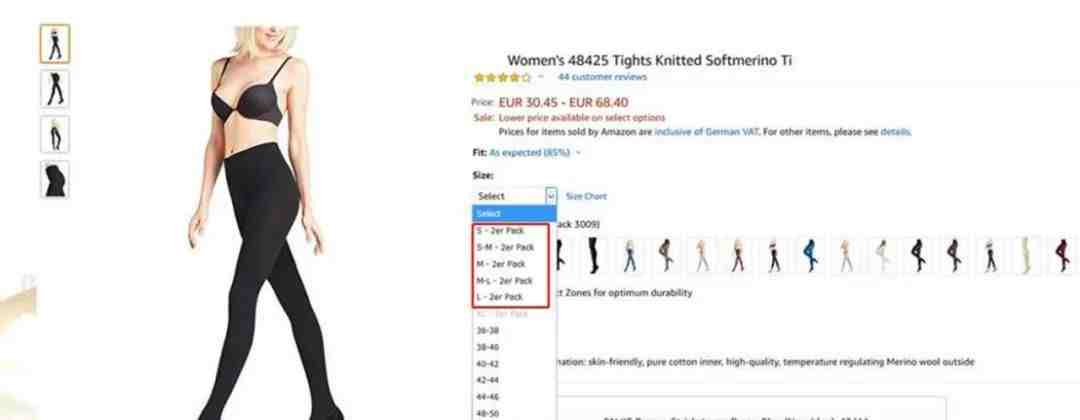The width and height of the screenshot is (1080, 420).
Task: Expand the rating dropdown arrow beside stars
Action: click(x=541, y=78)
